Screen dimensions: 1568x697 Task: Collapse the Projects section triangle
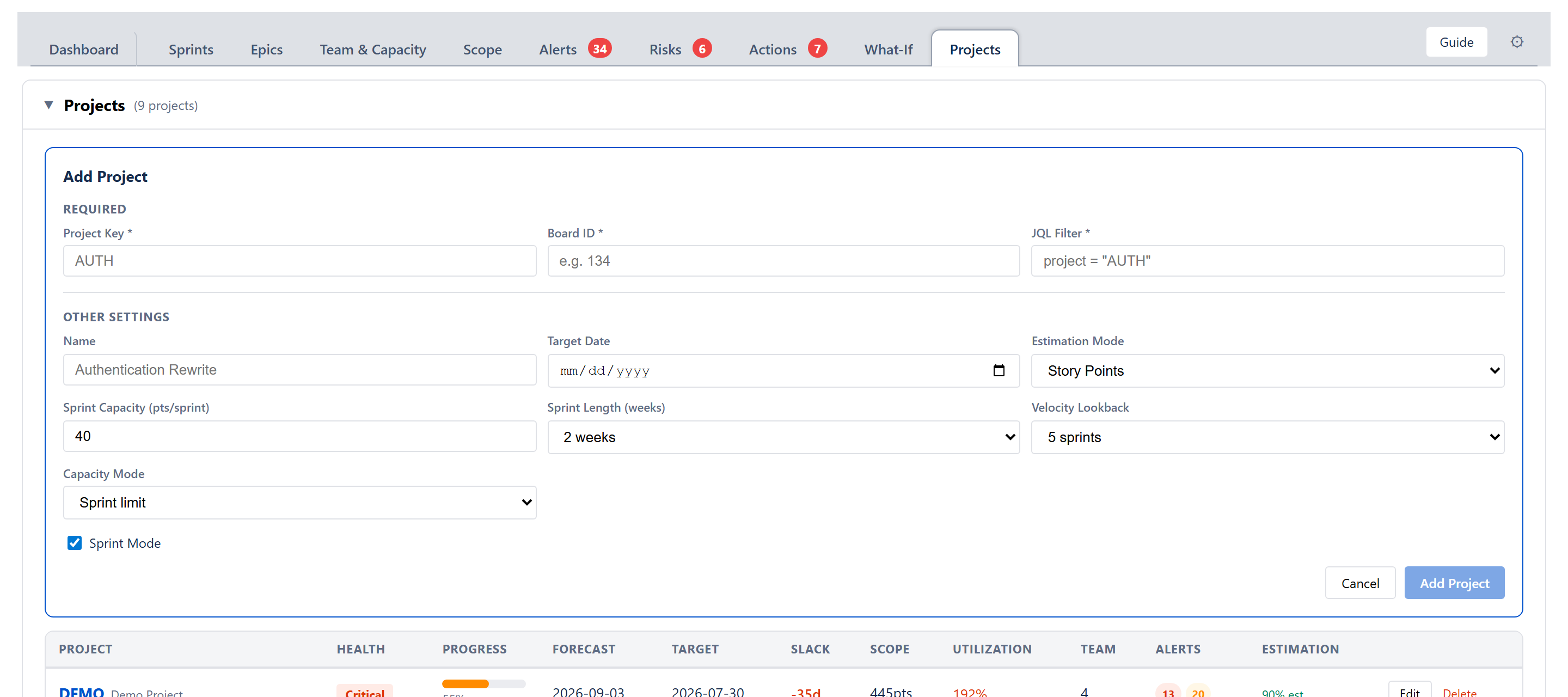(x=48, y=105)
